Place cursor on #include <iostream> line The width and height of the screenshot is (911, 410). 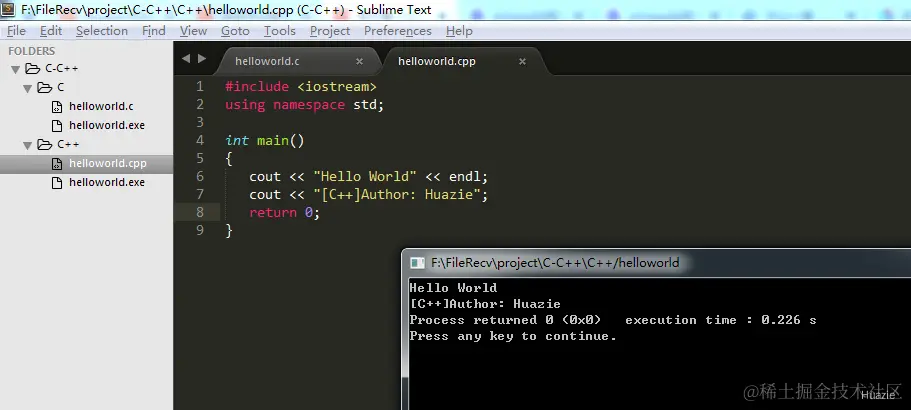pos(301,87)
